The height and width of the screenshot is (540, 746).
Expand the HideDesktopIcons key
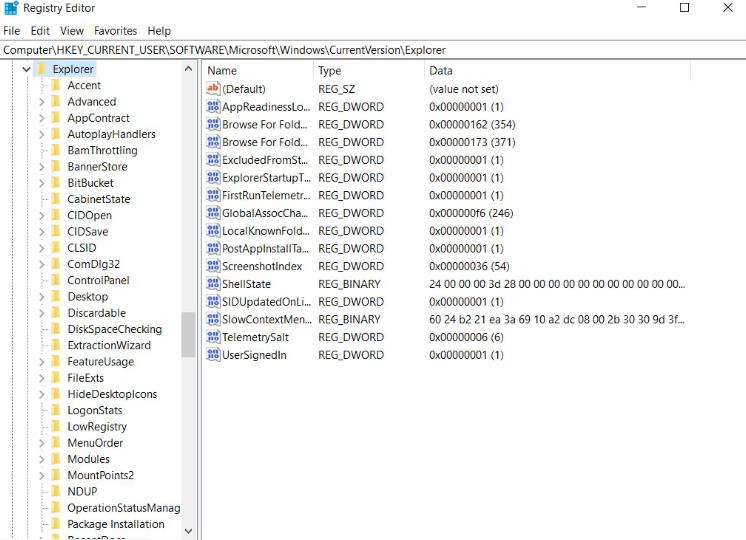click(41, 394)
